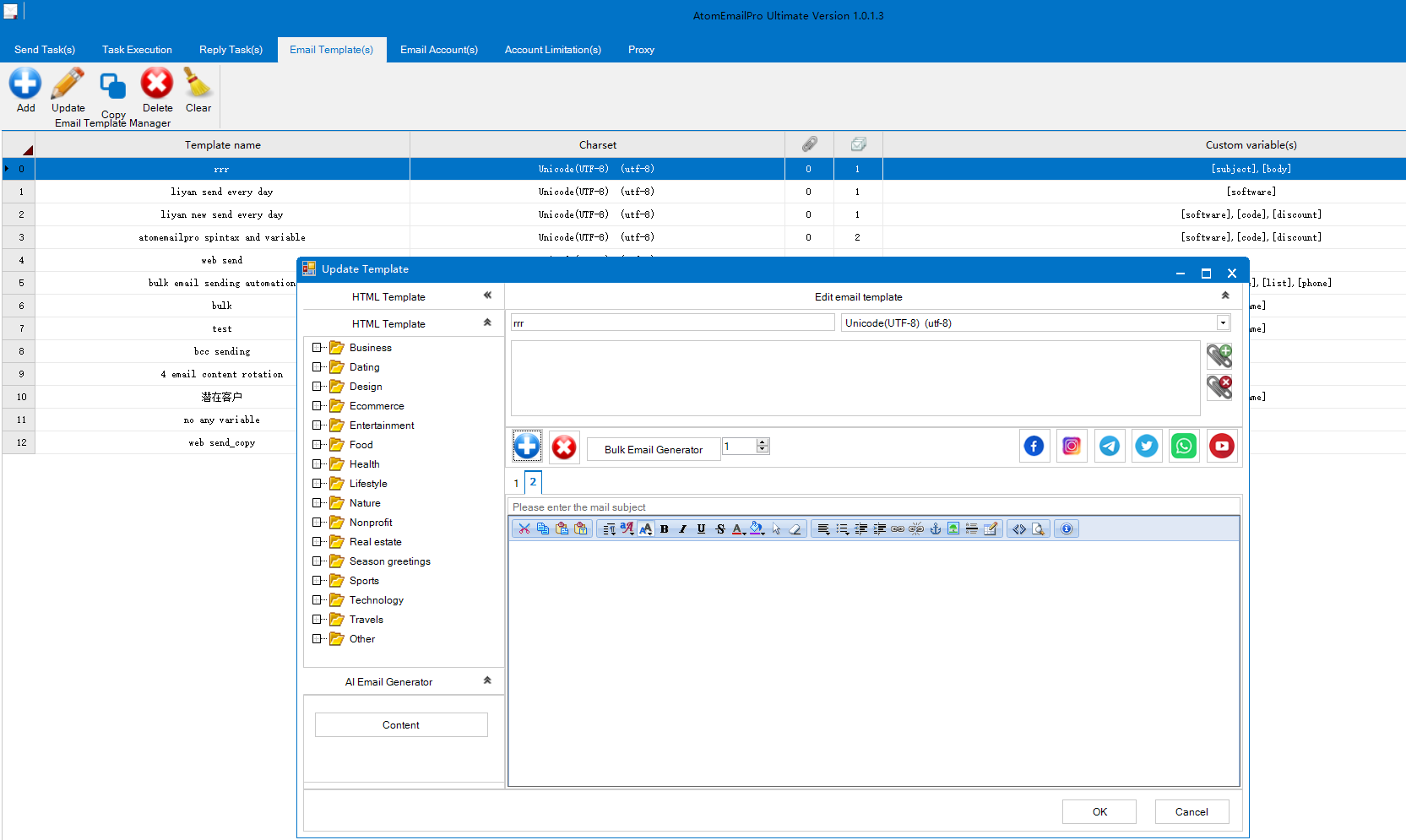Viewport: 1406px width, 840px height.
Task: Check the Dating folder checkbox
Action: [318, 366]
